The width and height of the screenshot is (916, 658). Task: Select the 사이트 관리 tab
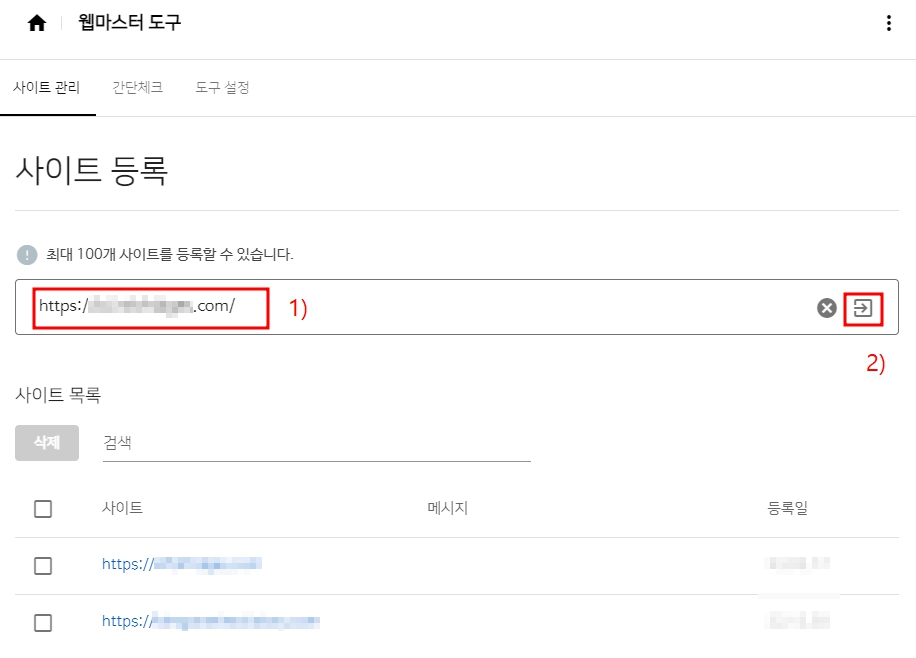pos(48,88)
